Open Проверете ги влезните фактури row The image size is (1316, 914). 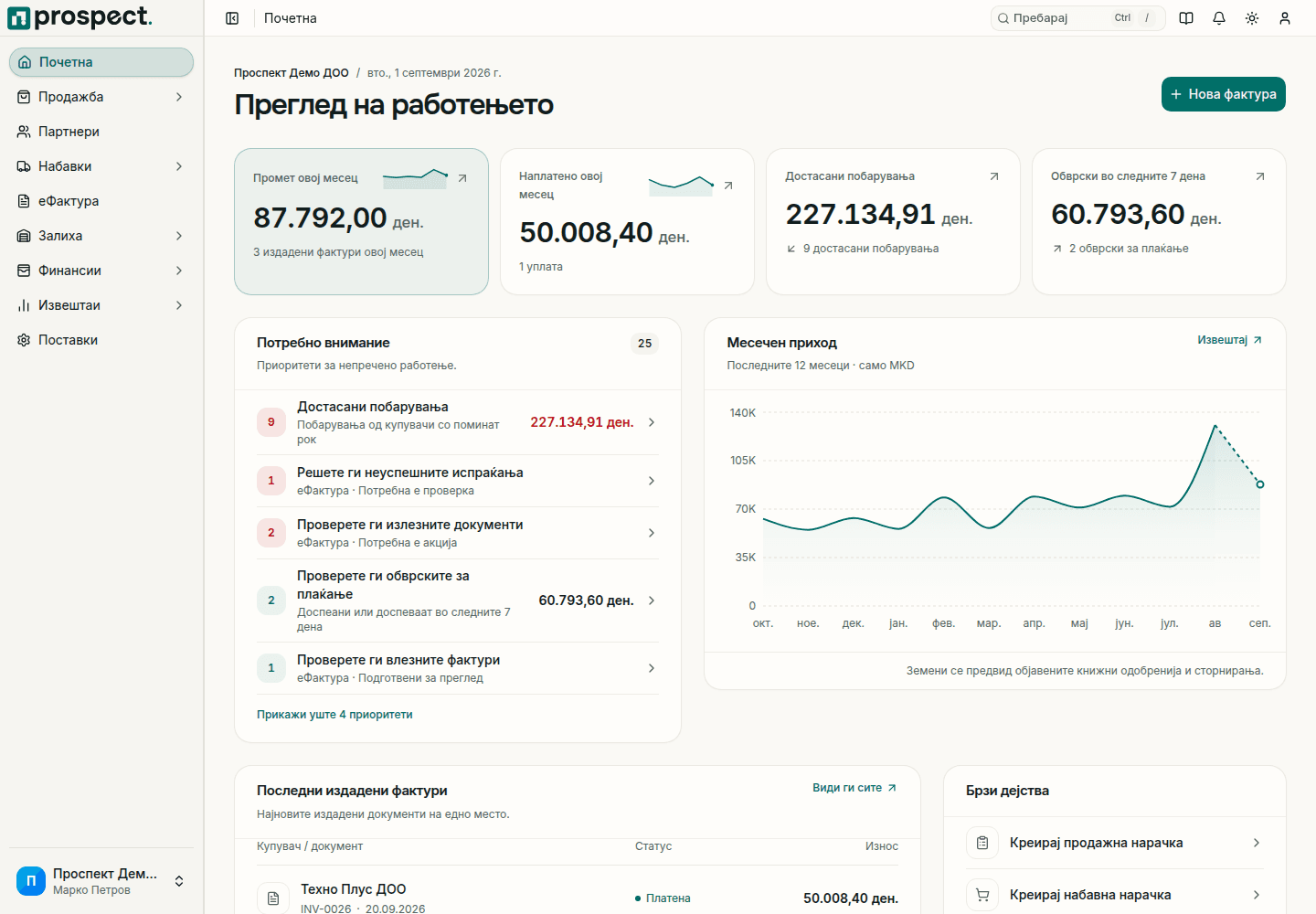pos(458,668)
